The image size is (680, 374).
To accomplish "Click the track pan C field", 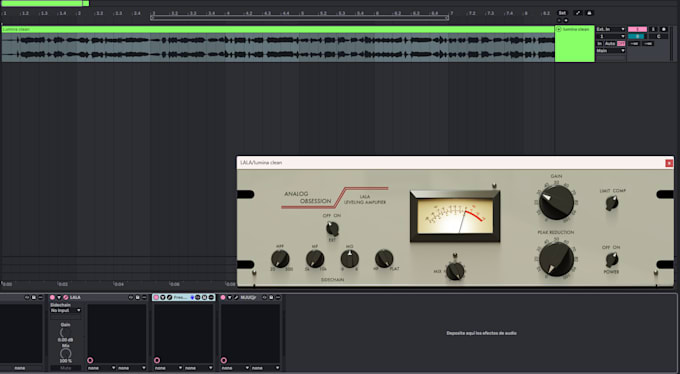I will [658, 36].
